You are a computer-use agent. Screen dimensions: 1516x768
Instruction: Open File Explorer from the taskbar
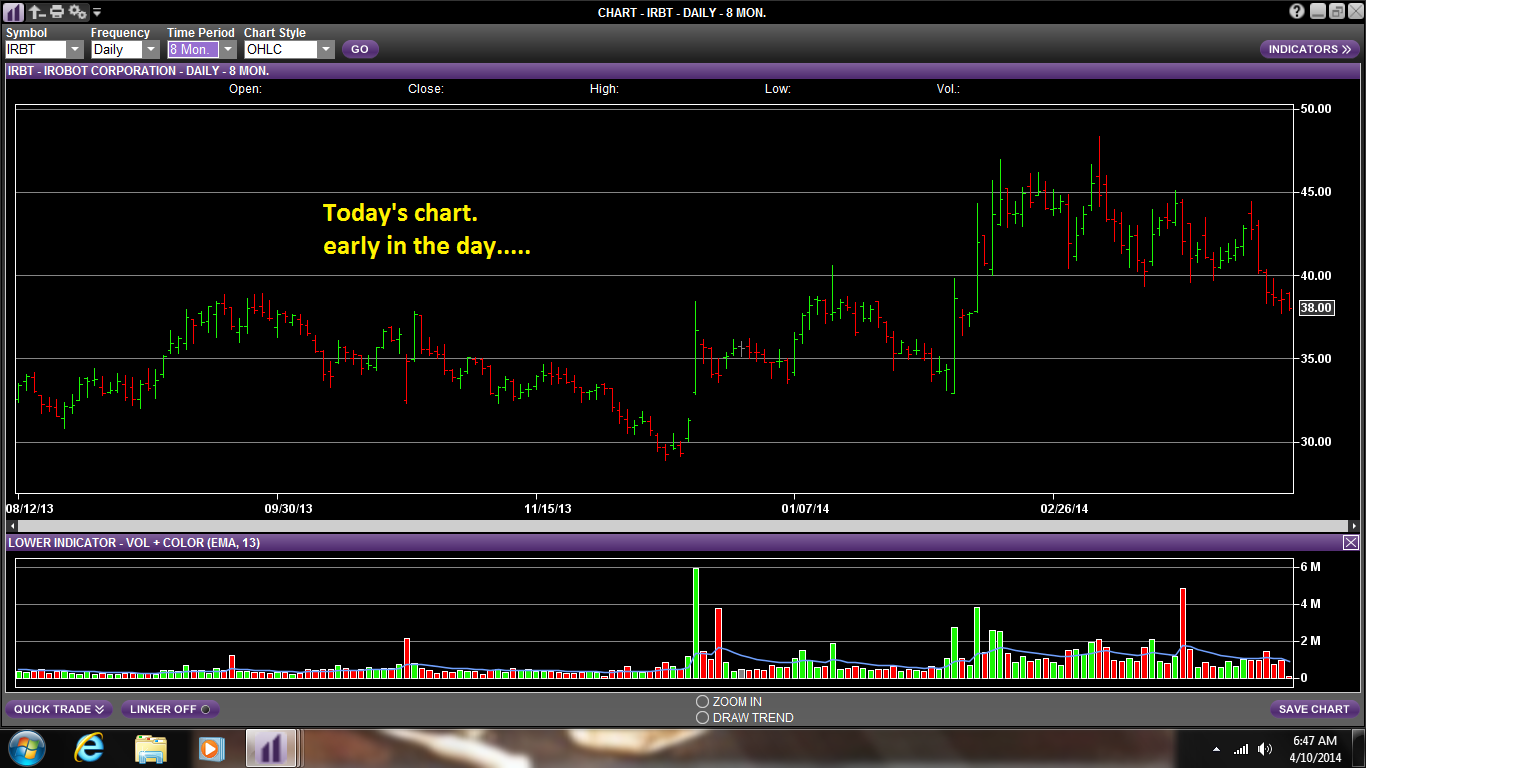[151, 748]
